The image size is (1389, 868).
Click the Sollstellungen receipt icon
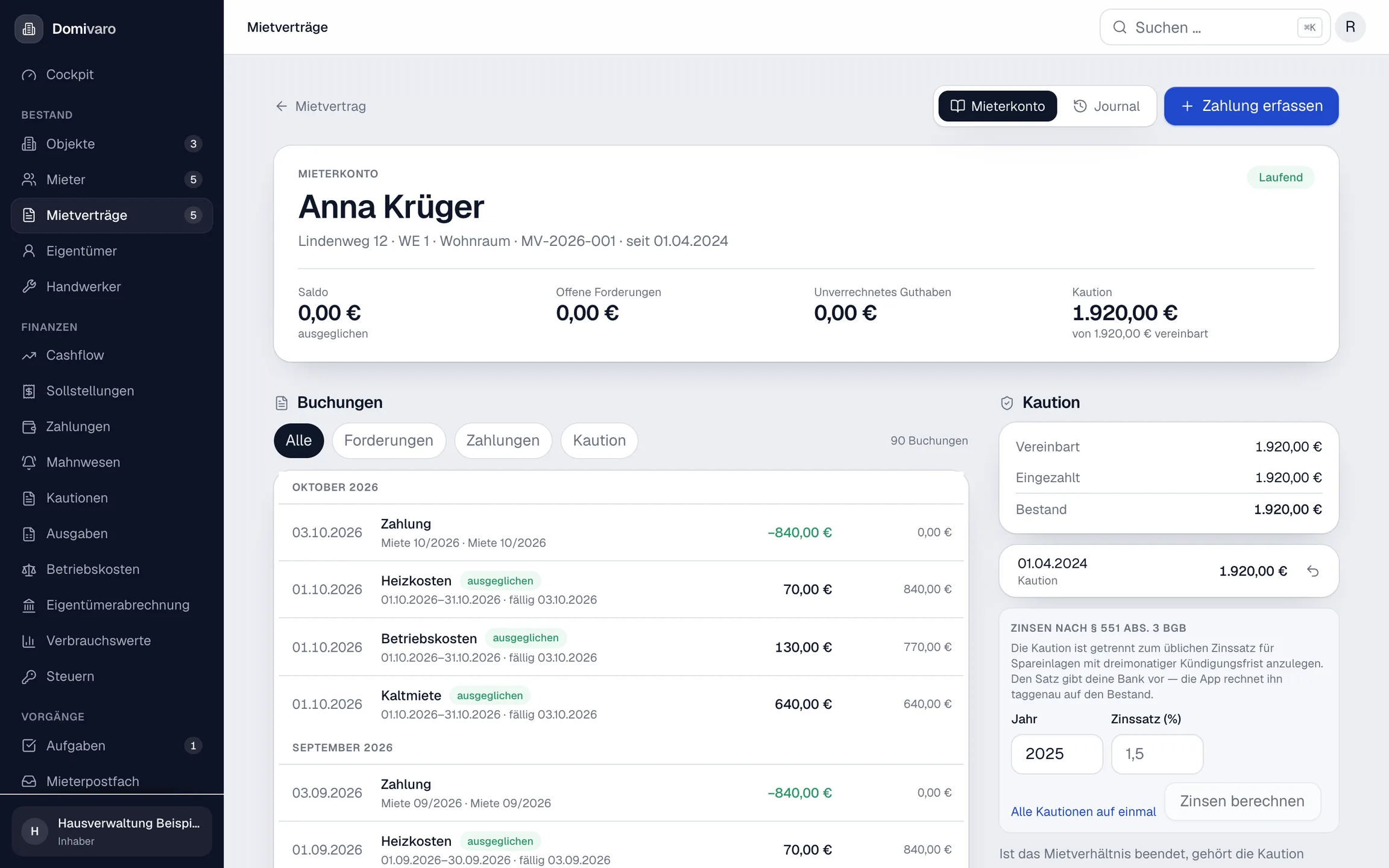[x=29, y=391]
